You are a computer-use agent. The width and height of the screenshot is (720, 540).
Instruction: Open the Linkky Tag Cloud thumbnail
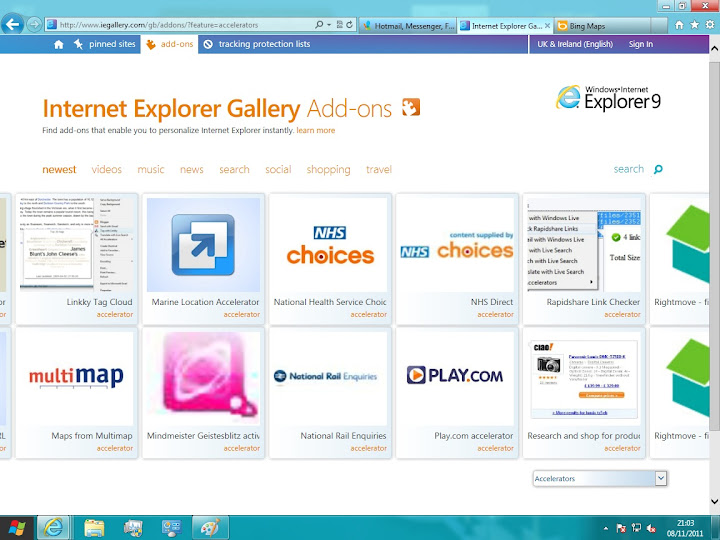77,245
